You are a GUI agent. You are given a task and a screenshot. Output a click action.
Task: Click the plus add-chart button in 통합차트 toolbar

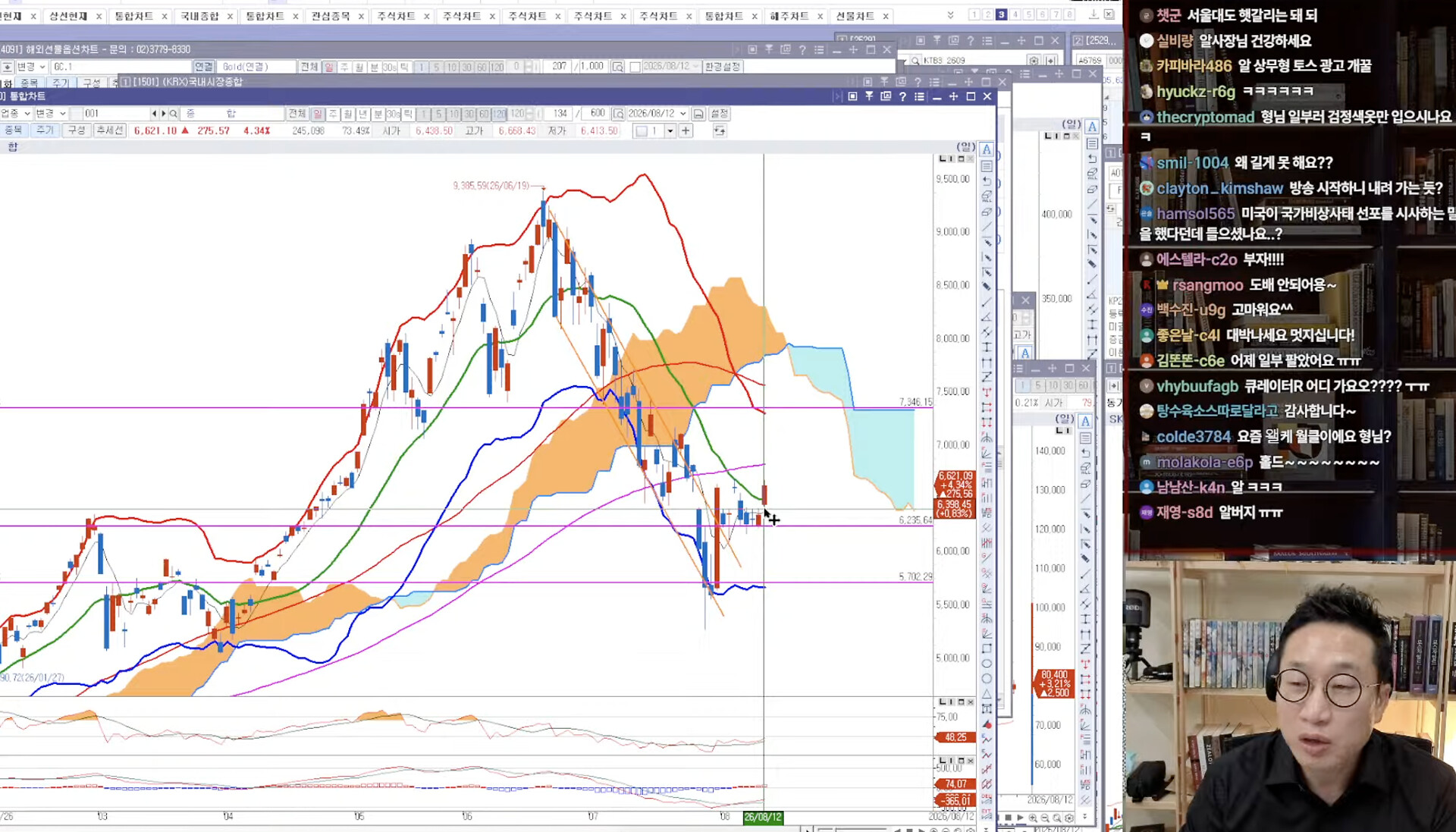coord(686,131)
